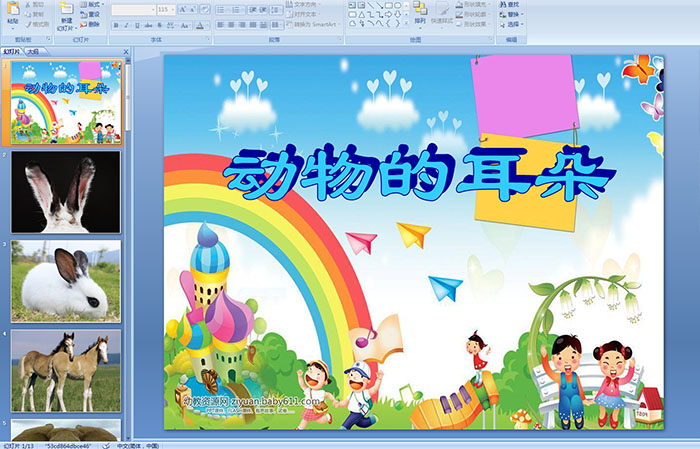
Task: Click the Delete (删除) slide button
Action: pos(91,24)
